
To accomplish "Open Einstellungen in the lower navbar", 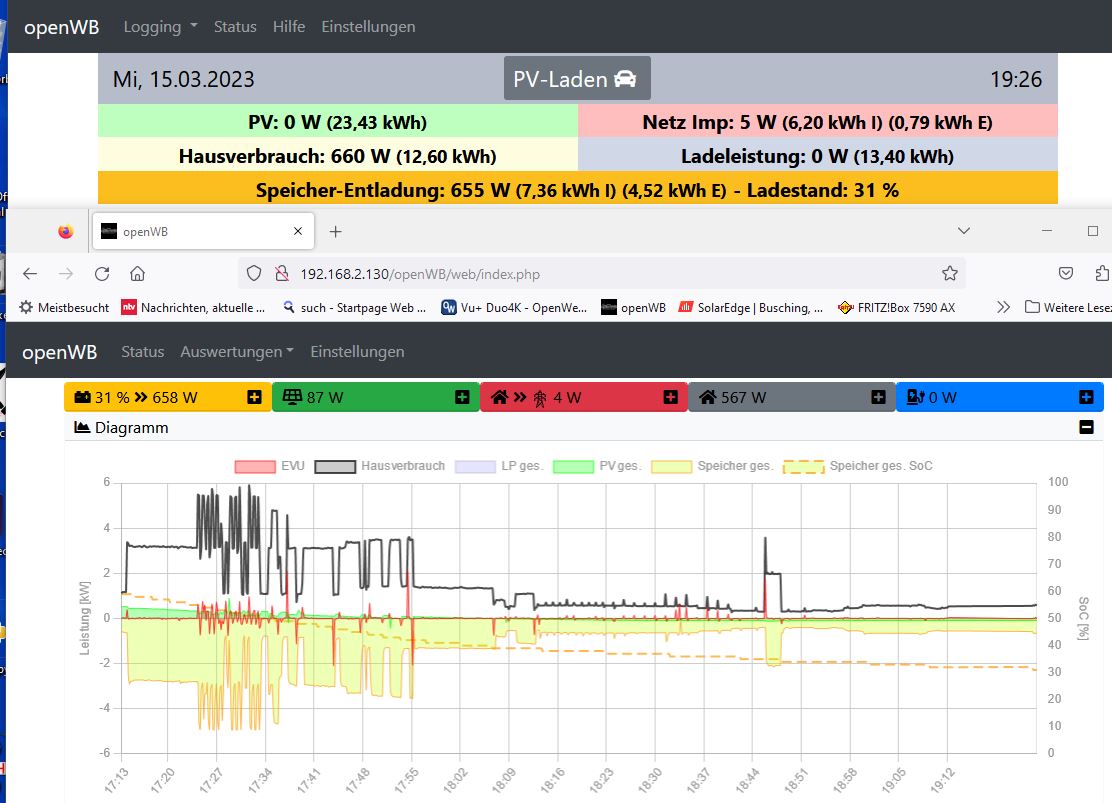I will pos(357,352).
